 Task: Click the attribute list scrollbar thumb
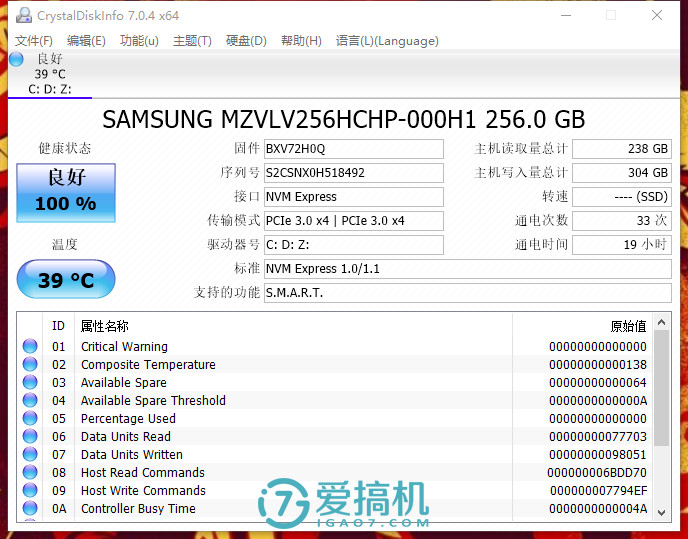pos(662,388)
